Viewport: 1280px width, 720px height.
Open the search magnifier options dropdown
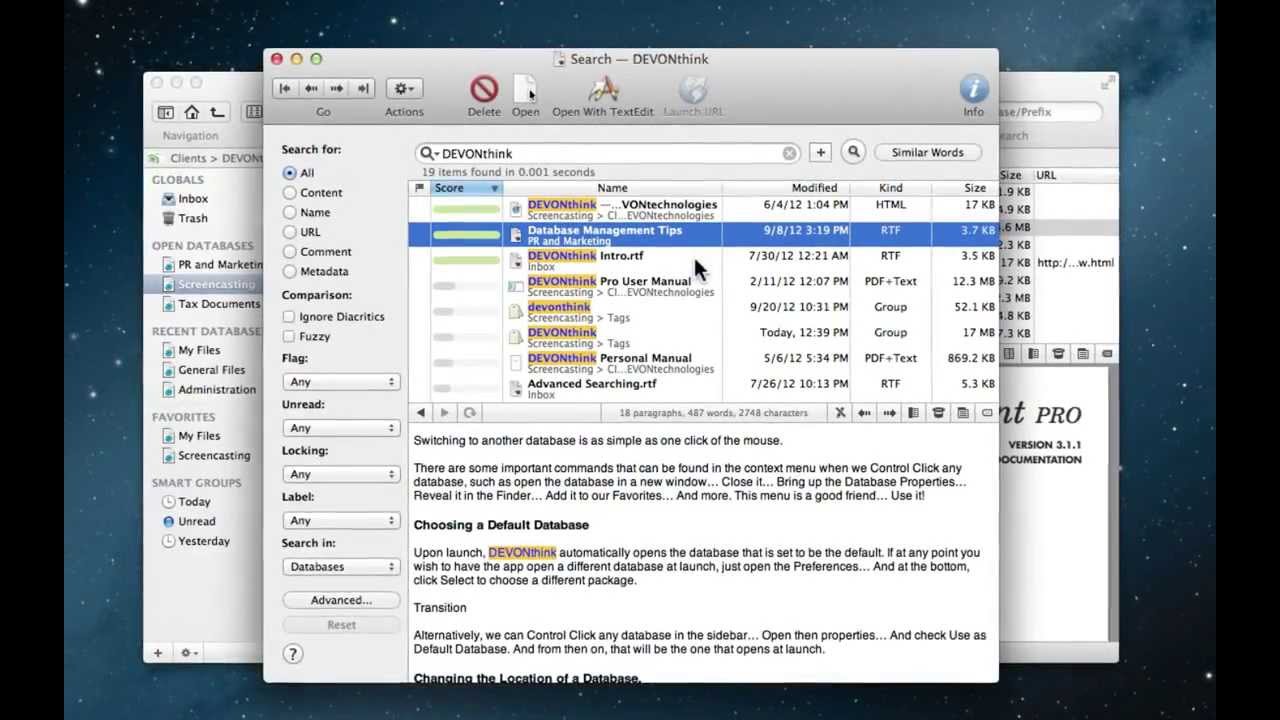[428, 153]
